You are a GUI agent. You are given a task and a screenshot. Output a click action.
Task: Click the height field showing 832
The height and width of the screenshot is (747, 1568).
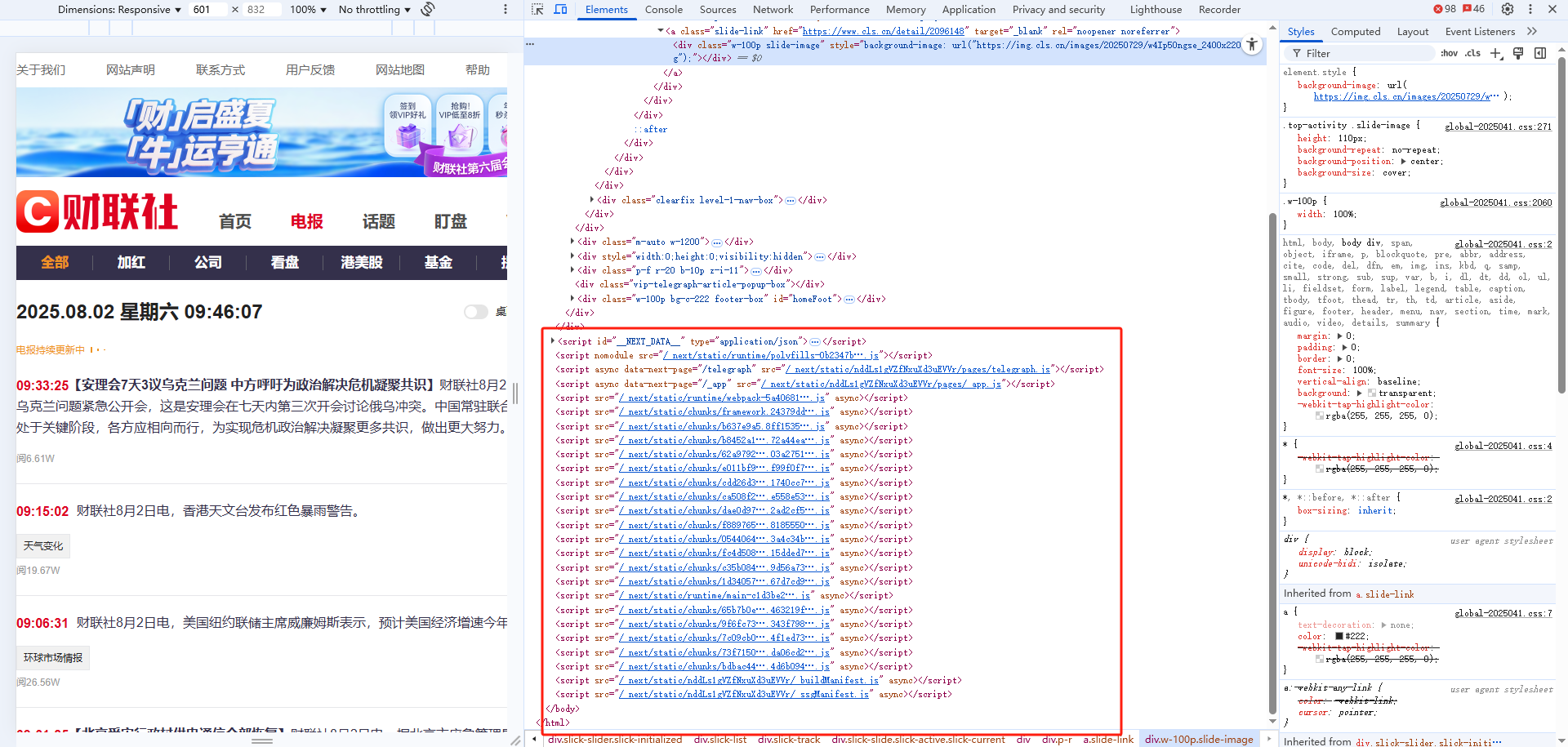(x=262, y=10)
